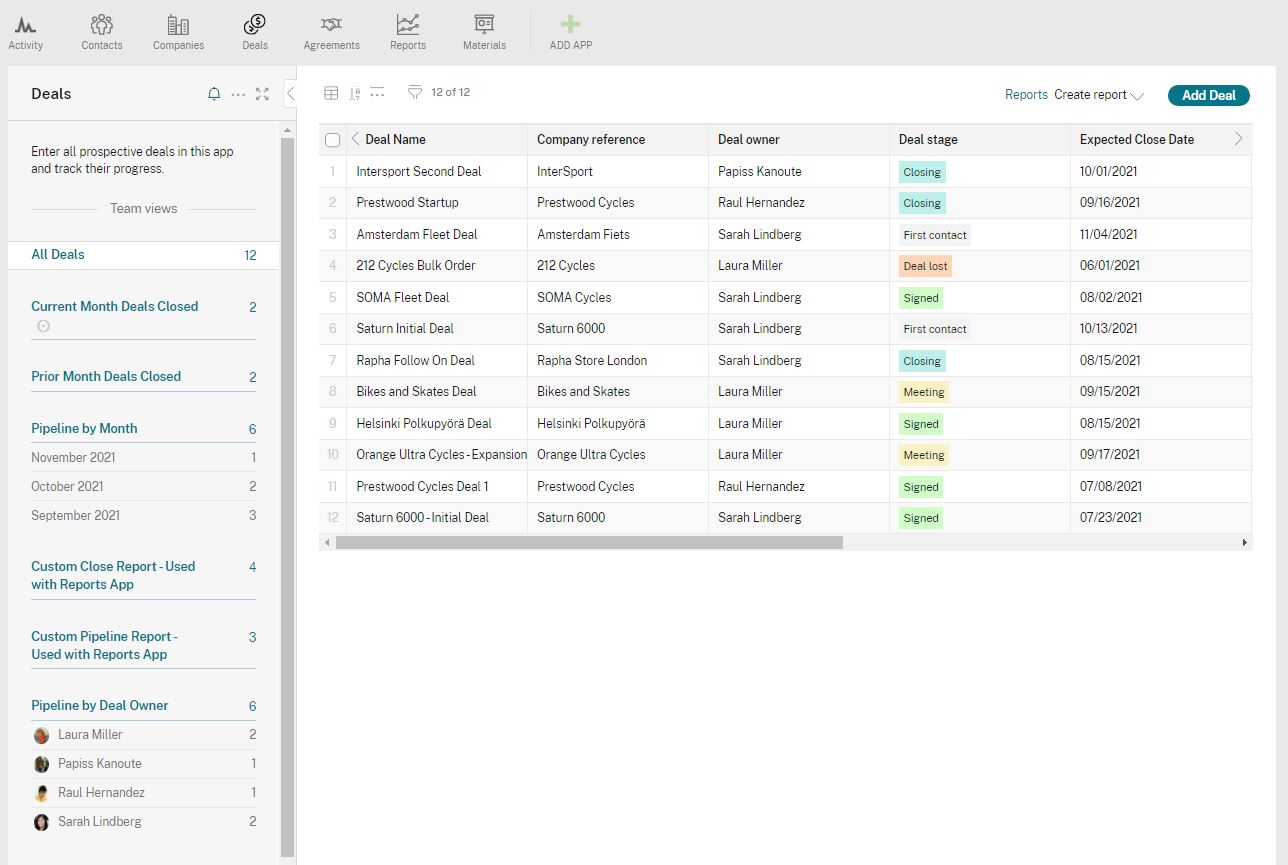Tick the select-all checkbox in header
The image size is (1288, 865).
pos(333,140)
